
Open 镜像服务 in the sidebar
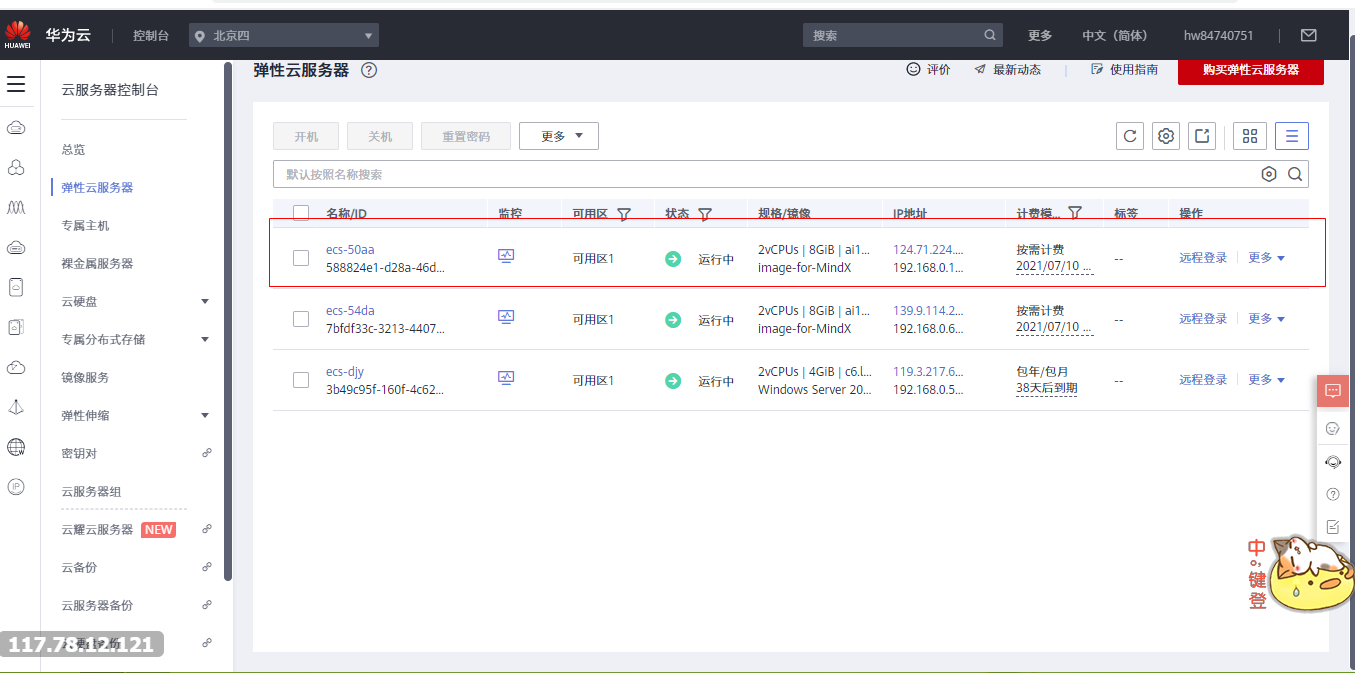click(x=85, y=377)
